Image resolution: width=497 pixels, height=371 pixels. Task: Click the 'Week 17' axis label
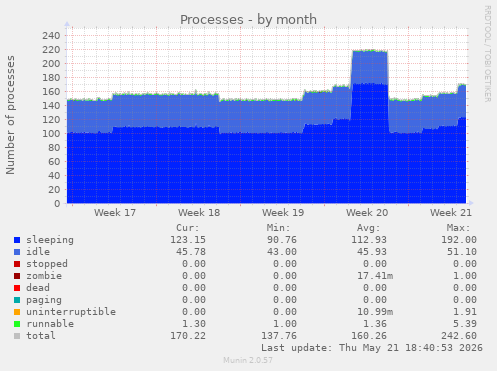tap(115, 213)
